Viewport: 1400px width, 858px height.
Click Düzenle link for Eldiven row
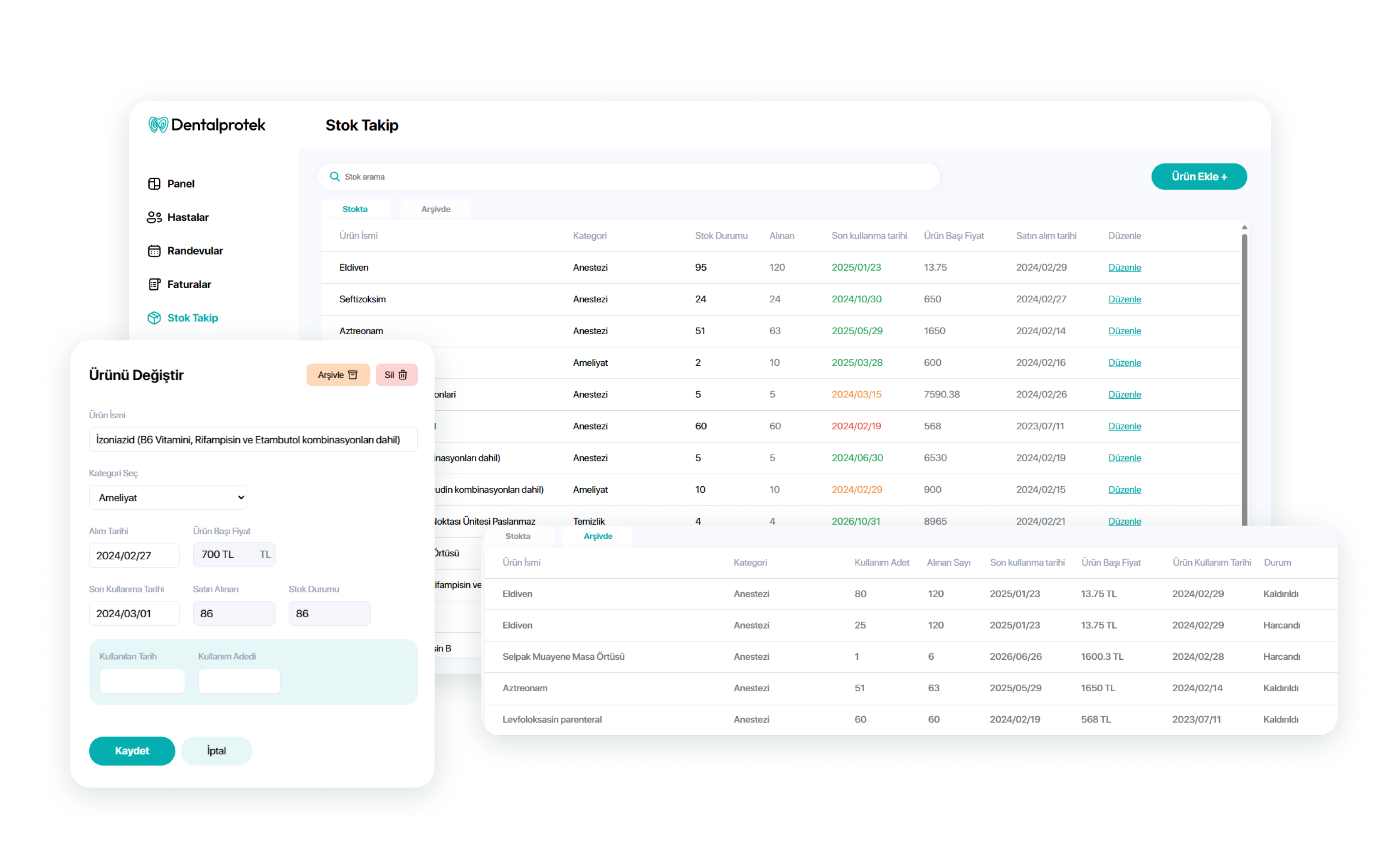[1124, 268]
